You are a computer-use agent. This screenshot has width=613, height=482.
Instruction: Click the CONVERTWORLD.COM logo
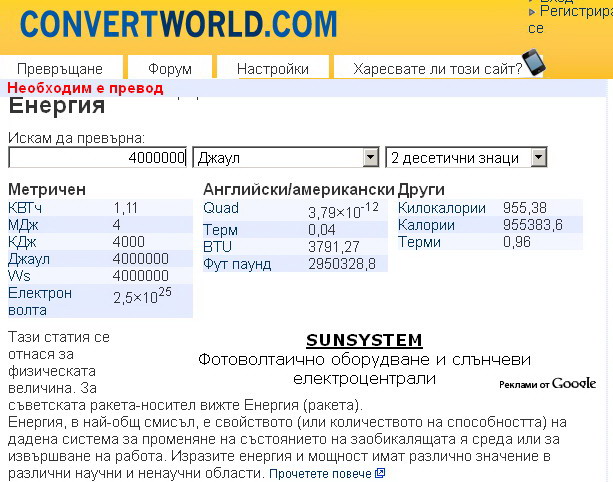[x=179, y=24]
